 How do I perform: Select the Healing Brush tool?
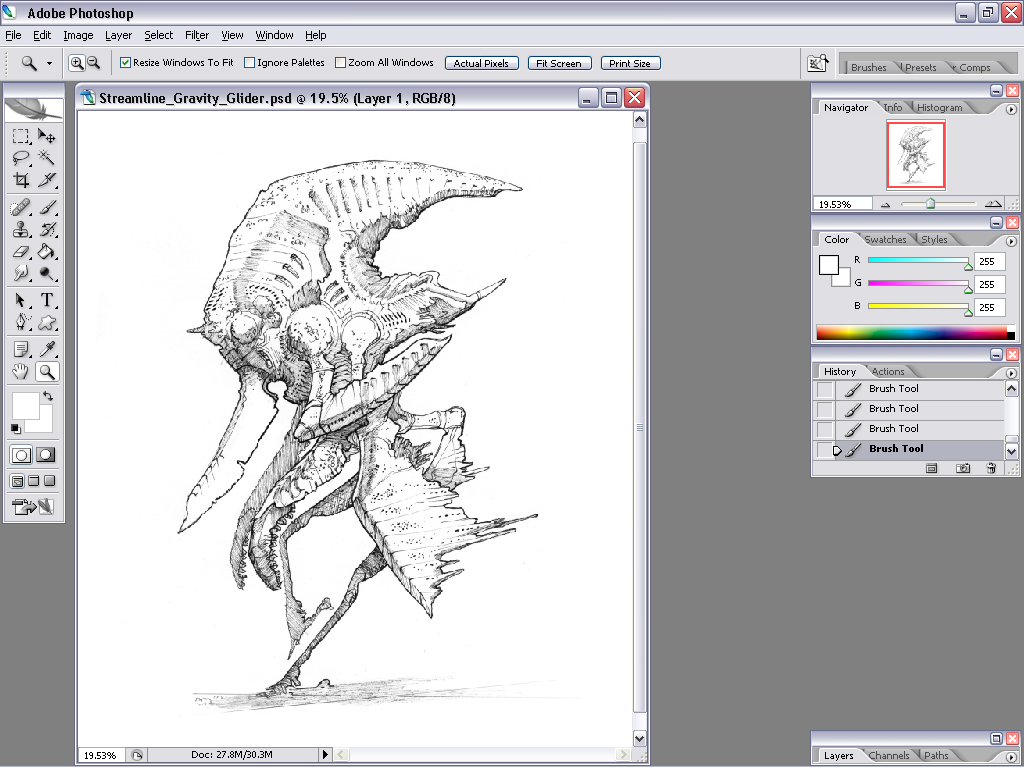pyautogui.click(x=21, y=208)
